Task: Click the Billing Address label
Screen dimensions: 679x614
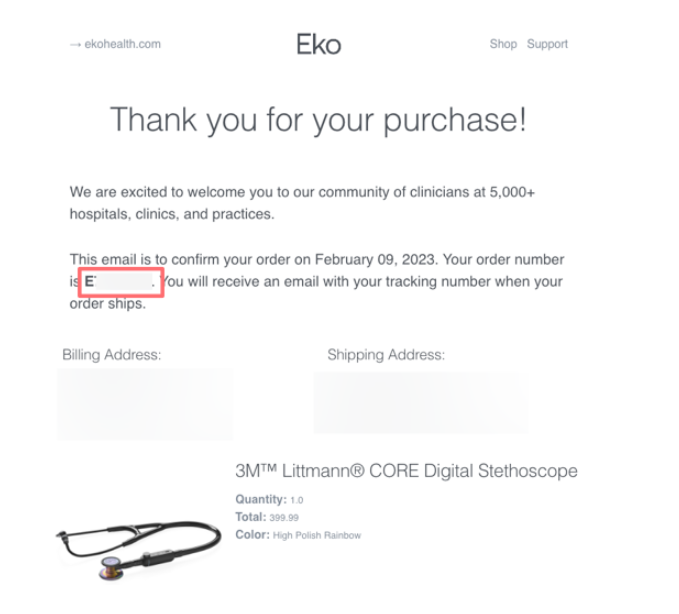Action: (x=112, y=355)
